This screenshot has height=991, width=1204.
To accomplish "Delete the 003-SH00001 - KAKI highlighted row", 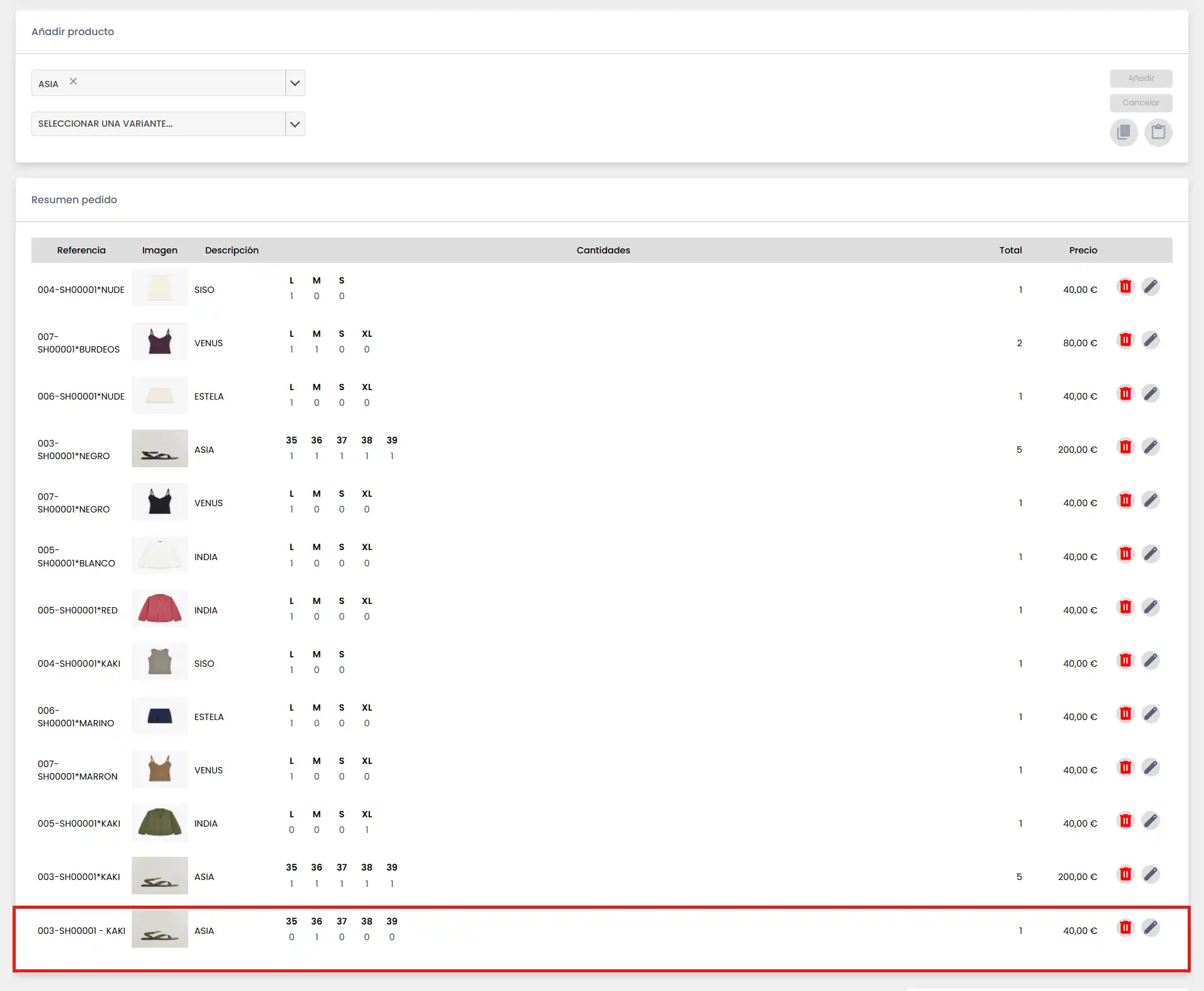I will click(1126, 928).
